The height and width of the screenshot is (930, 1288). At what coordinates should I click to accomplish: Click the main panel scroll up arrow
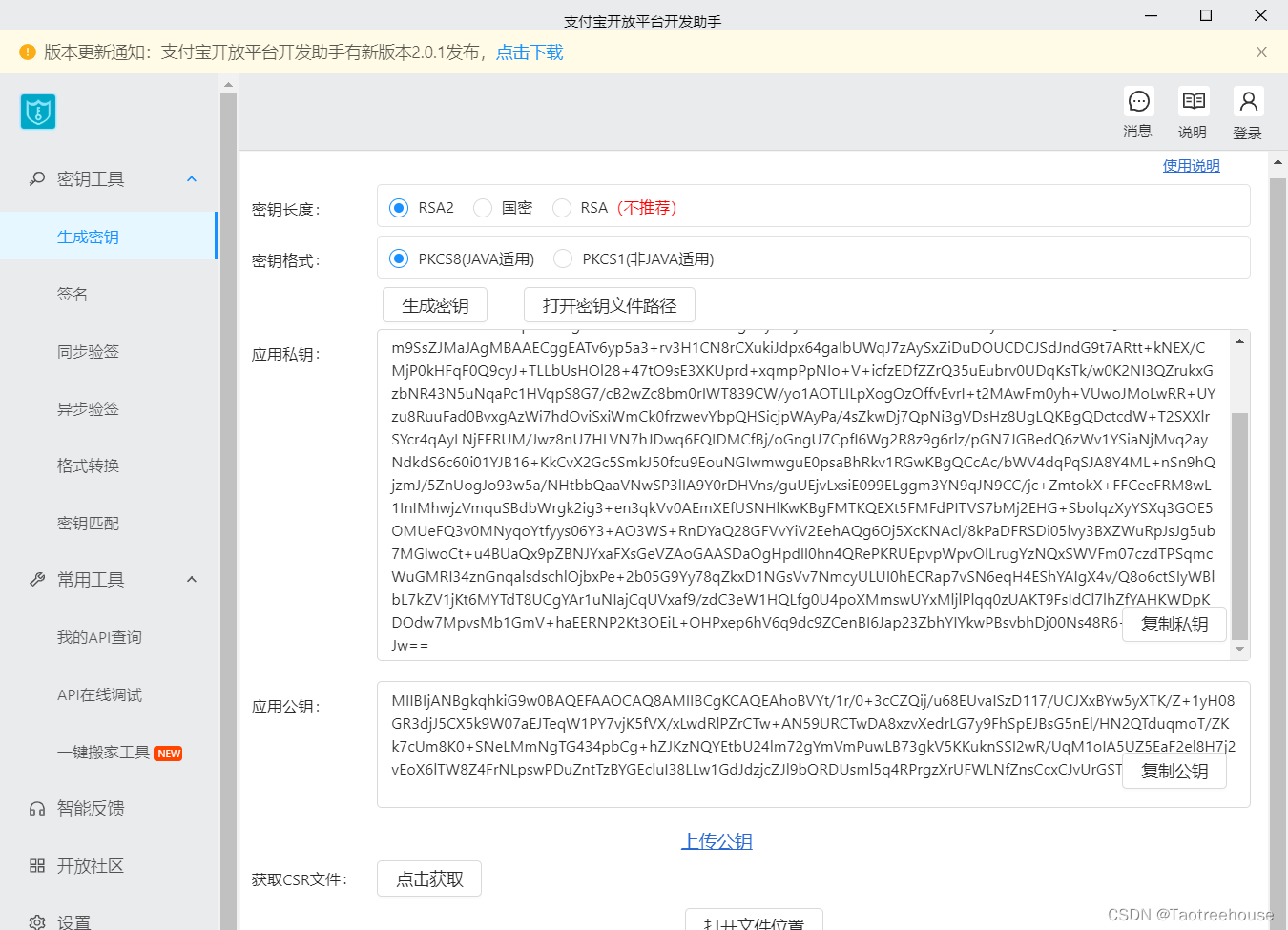(1278, 162)
